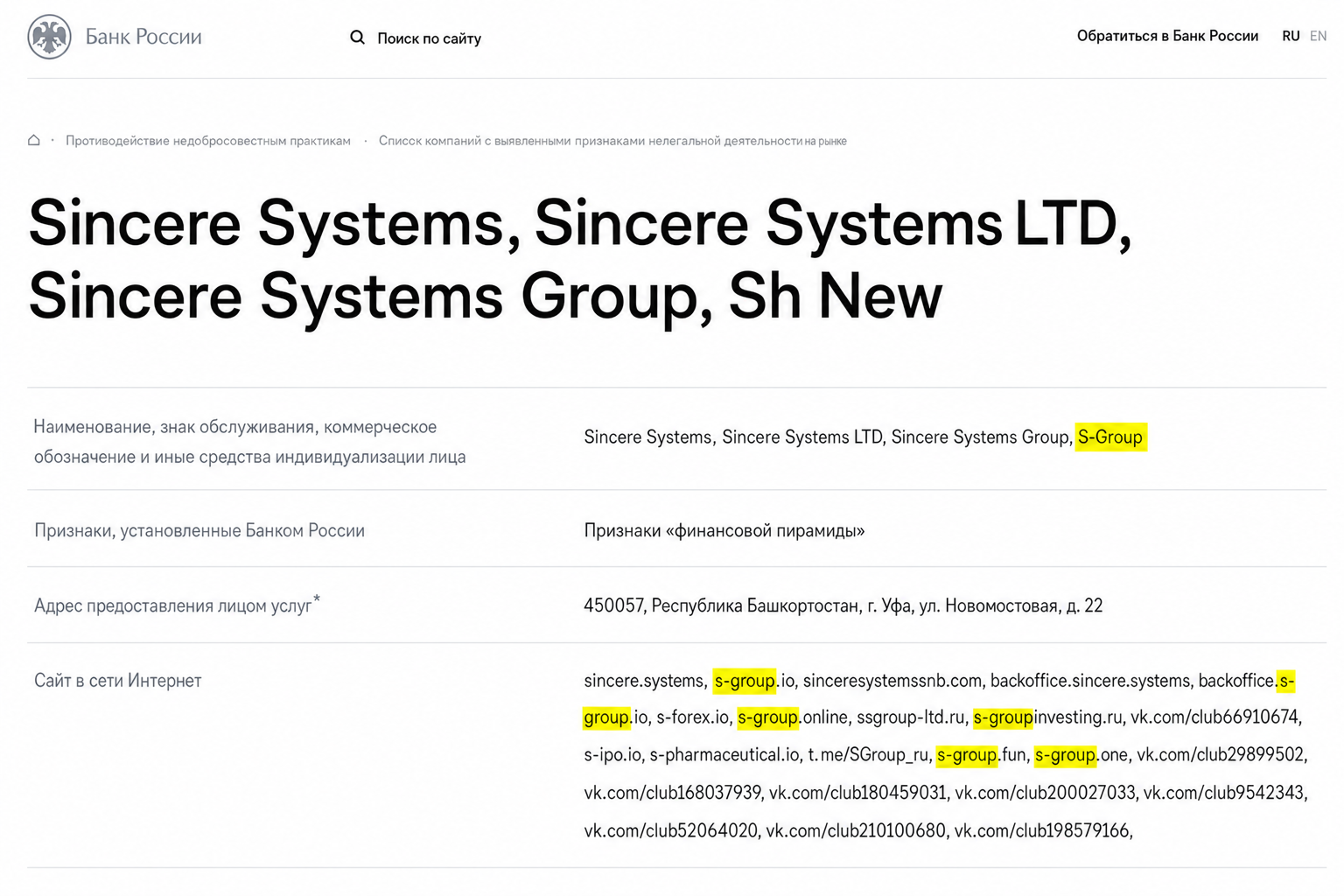Screen dimensions: 1344x896
Task: Click the site entry 'ssgroup-ltd.ru'
Action: 911,717
